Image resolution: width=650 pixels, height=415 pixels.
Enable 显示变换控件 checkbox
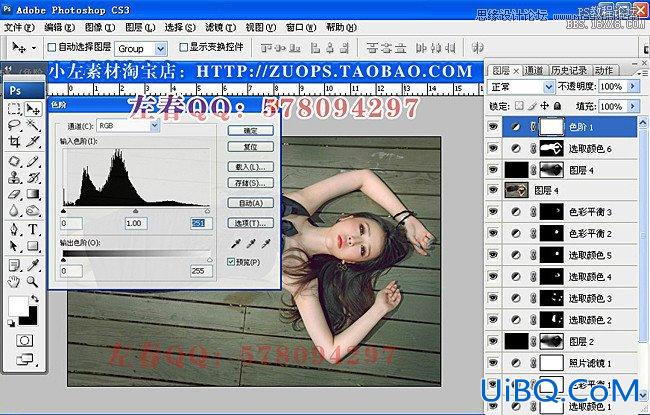pos(184,48)
